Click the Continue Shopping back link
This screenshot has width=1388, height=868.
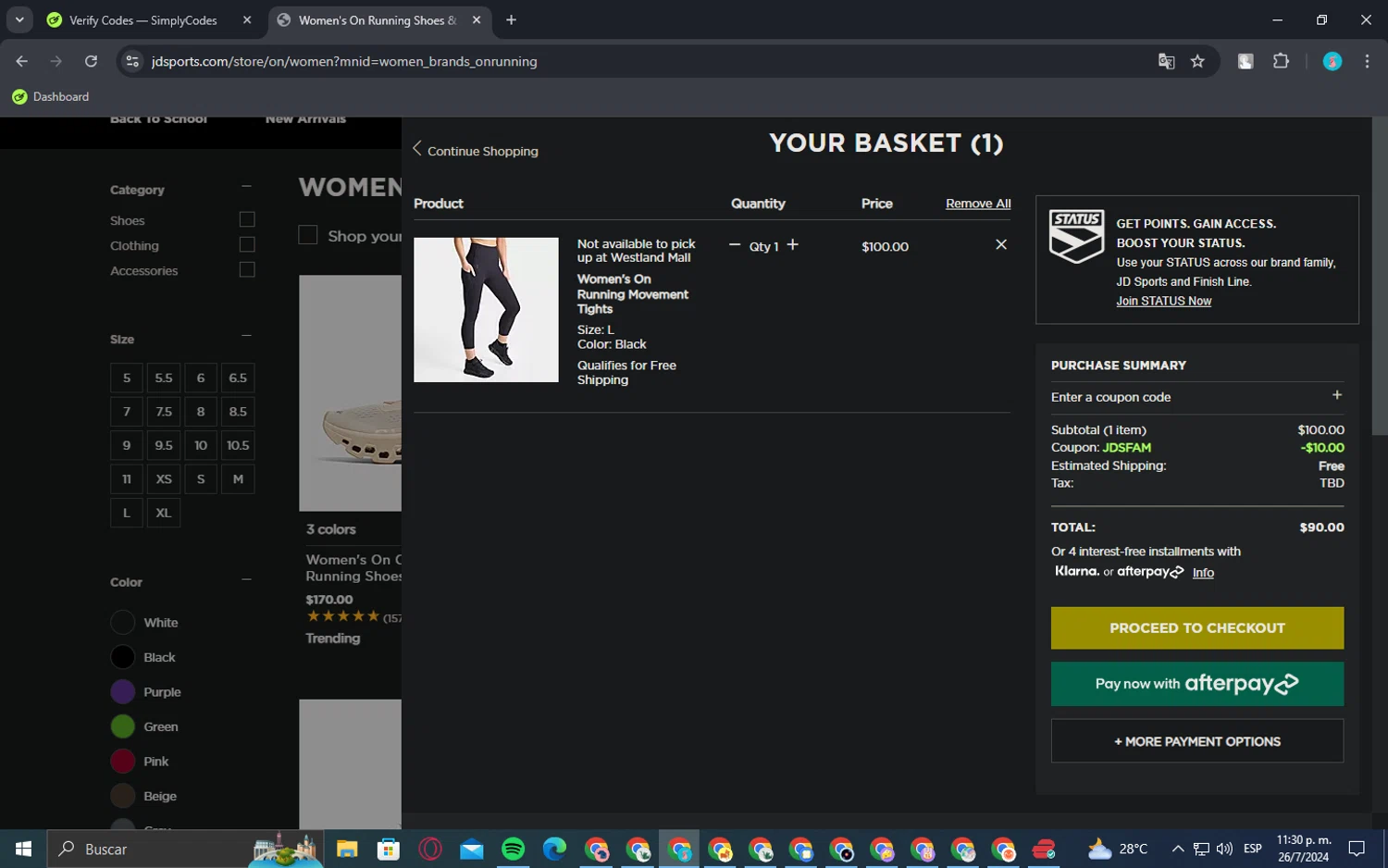coord(475,150)
